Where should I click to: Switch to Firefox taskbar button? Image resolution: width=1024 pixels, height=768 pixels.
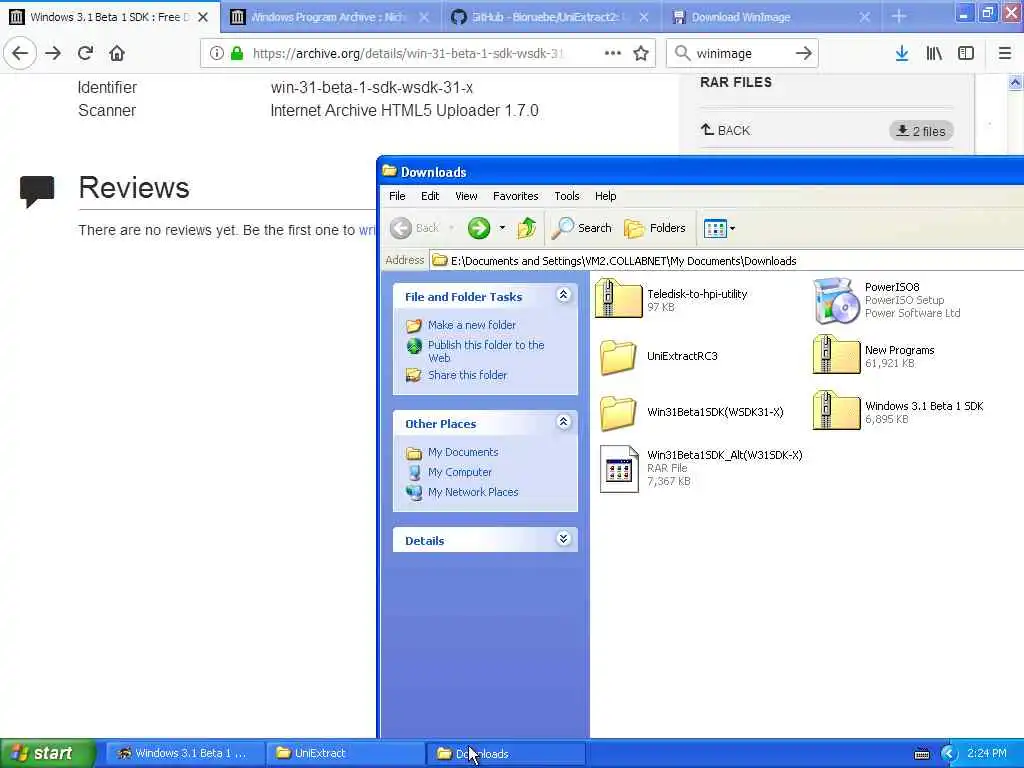pos(183,753)
